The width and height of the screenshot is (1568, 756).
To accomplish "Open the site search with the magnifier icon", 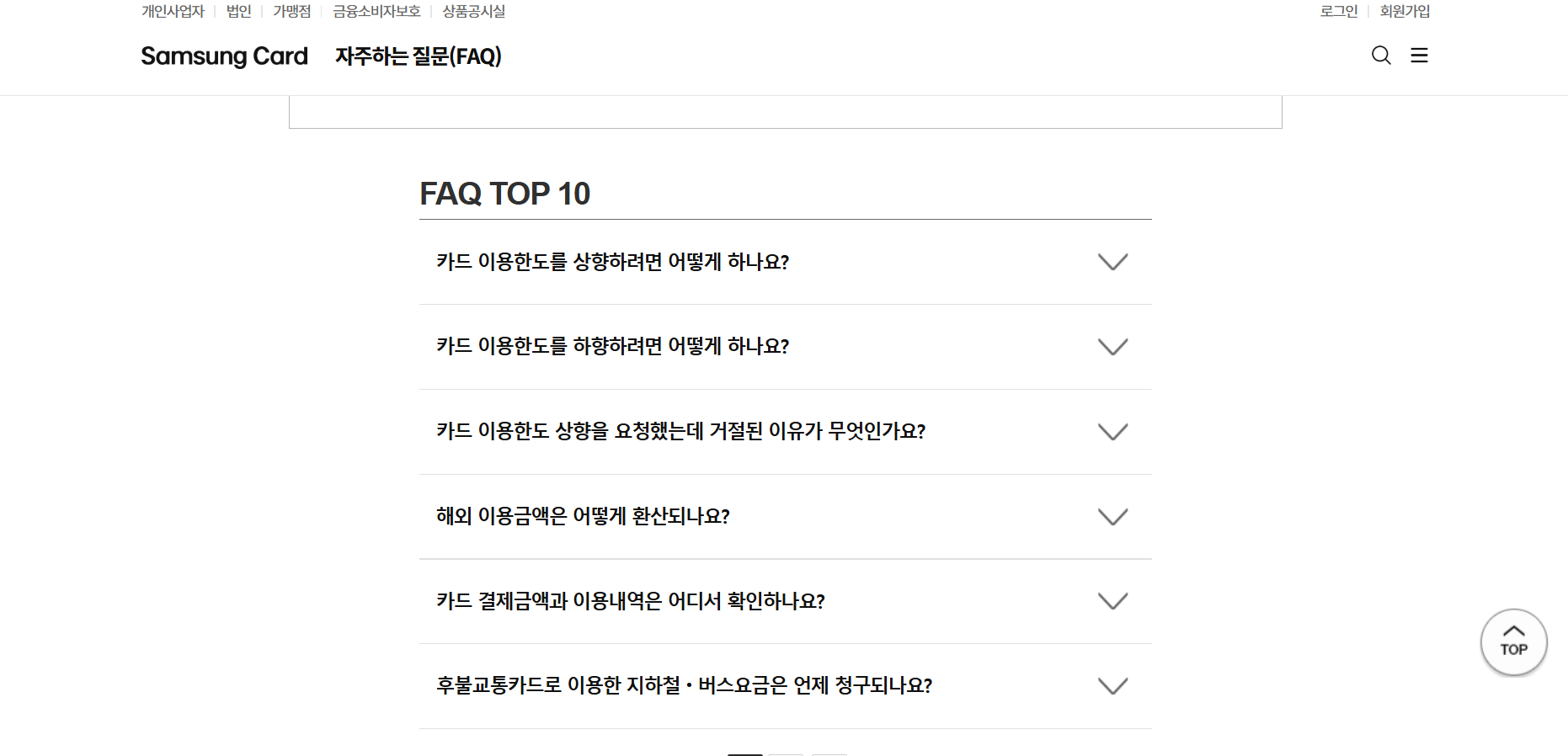I will (x=1380, y=56).
